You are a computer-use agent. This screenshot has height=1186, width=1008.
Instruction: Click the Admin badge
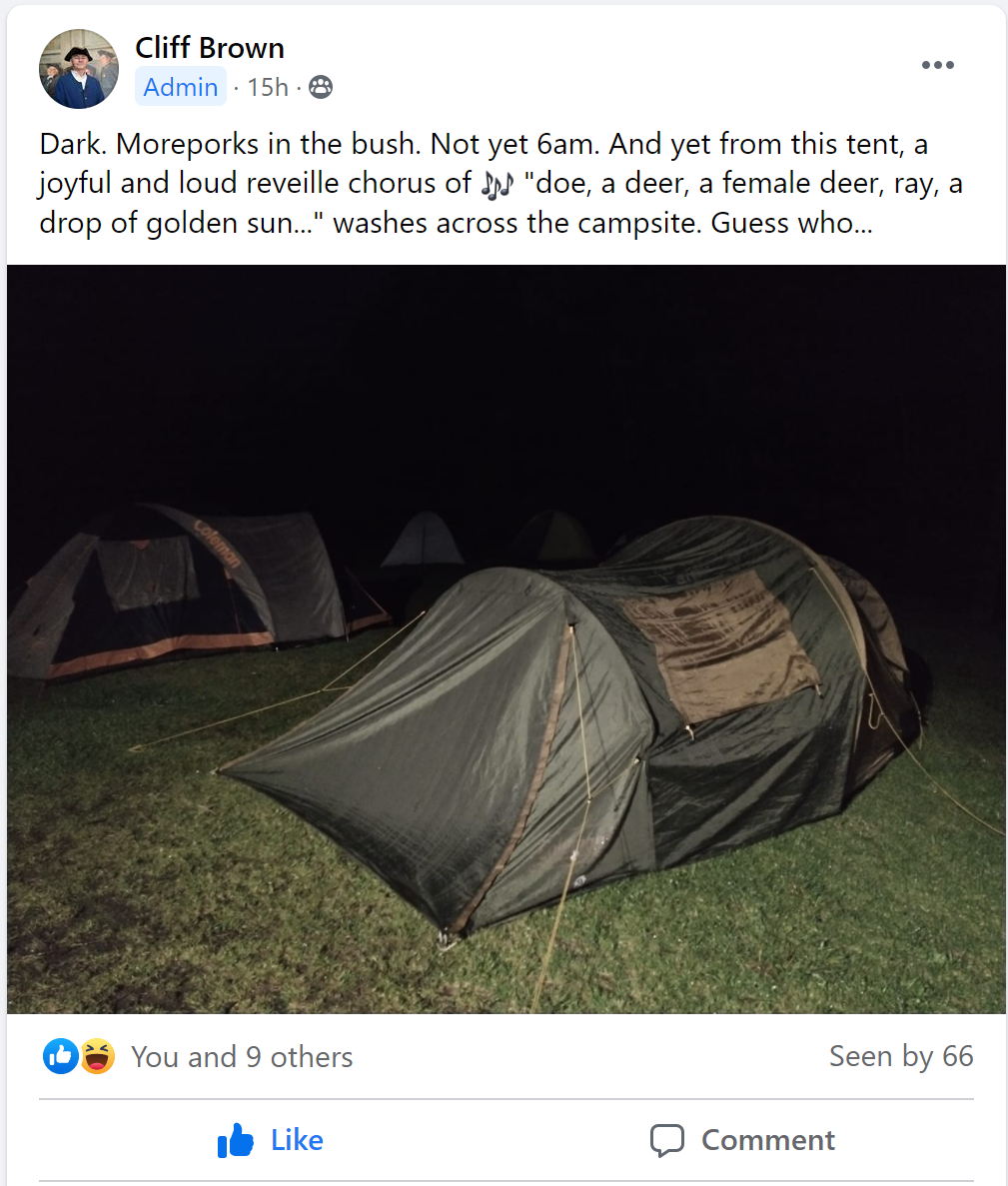(181, 87)
